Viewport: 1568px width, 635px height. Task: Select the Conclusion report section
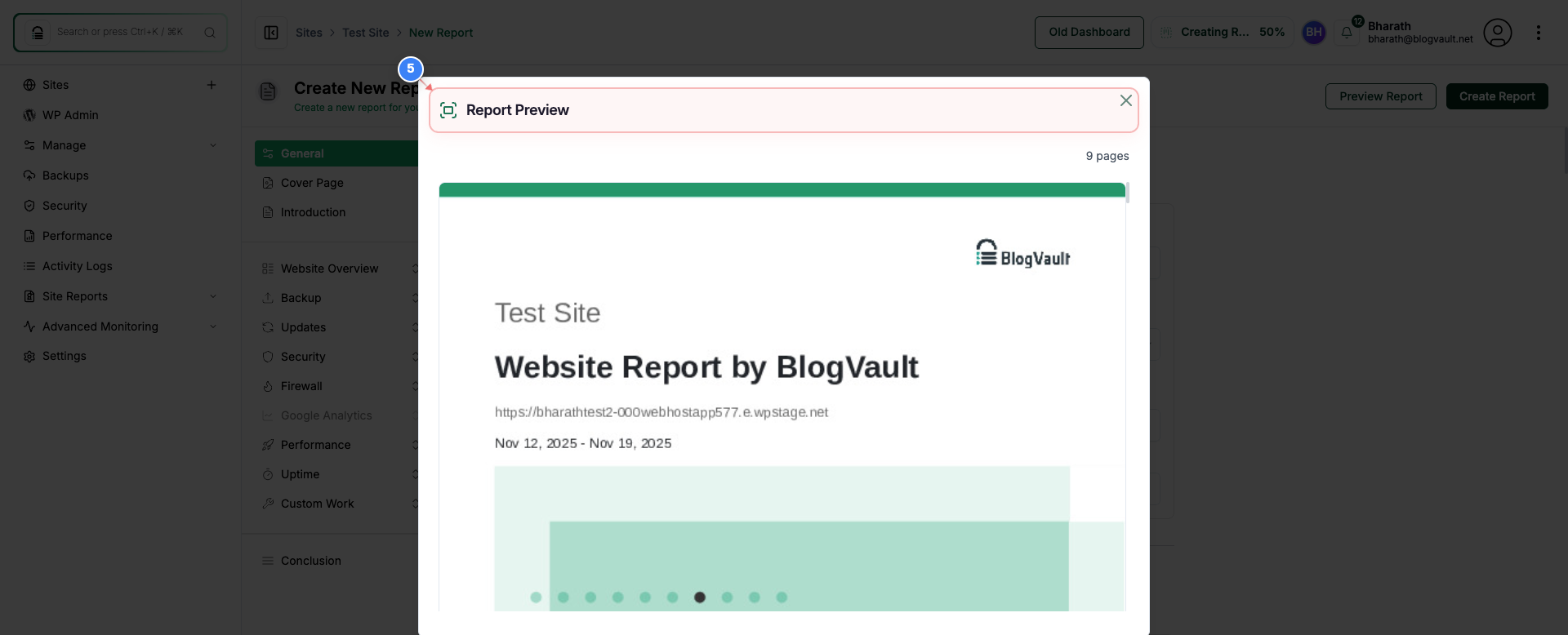(310, 561)
